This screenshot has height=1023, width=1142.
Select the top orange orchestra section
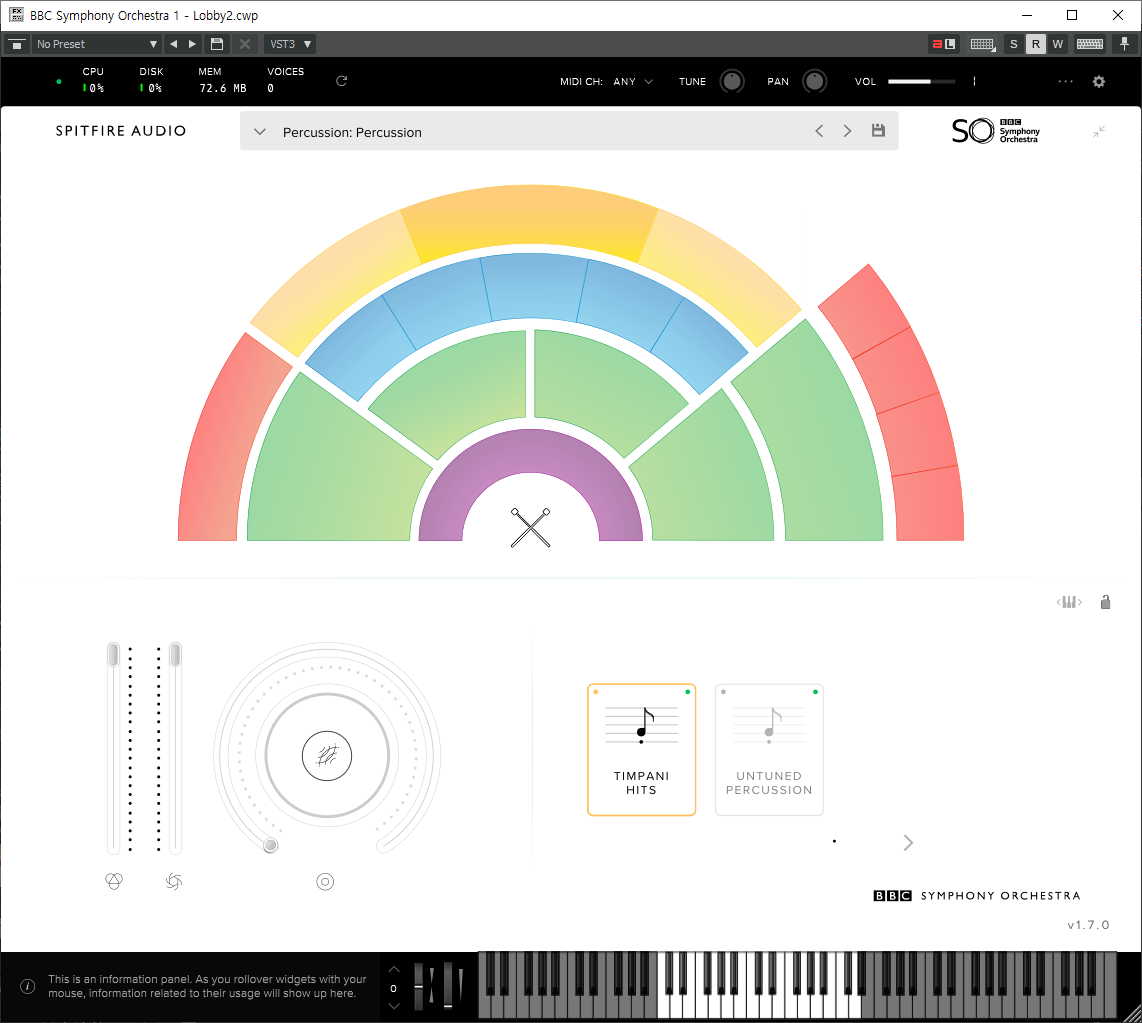(529, 217)
